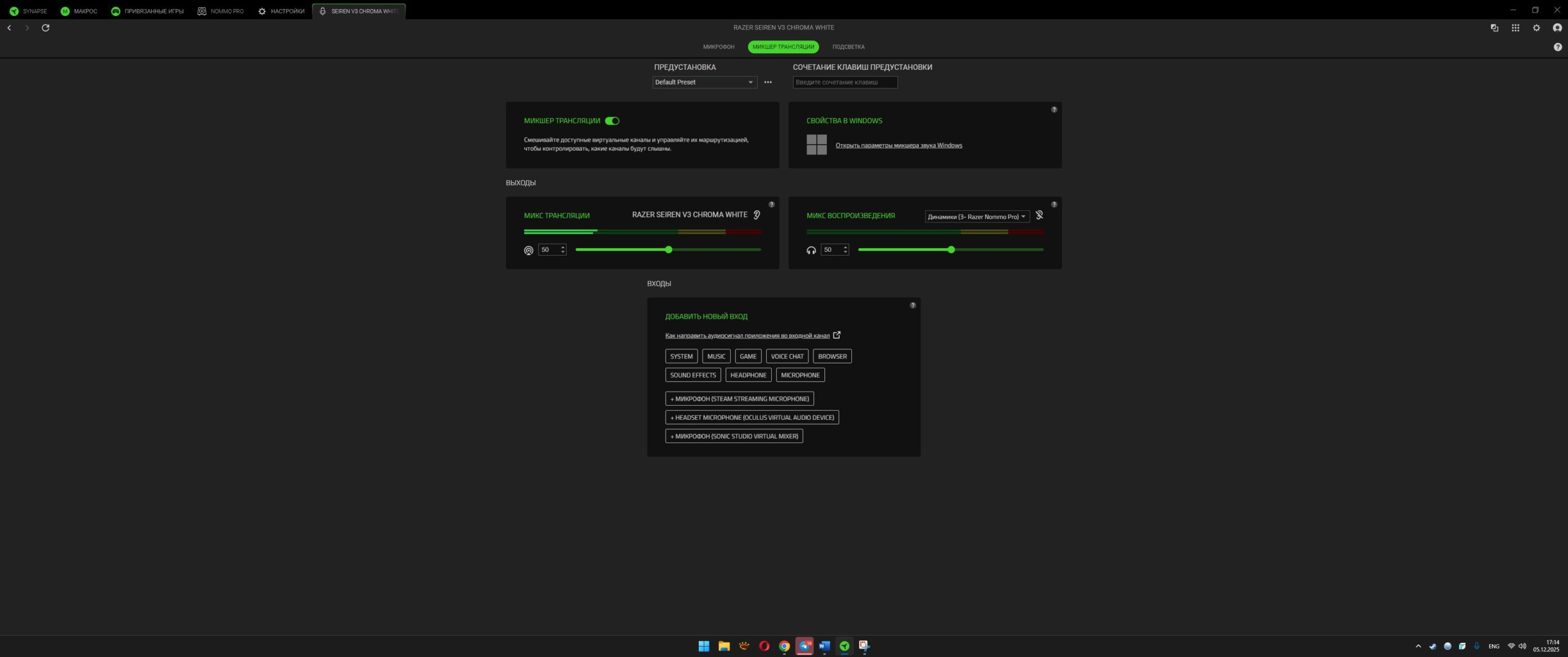The height and width of the screenshot is (657, 1568).
Task: Add the Voice Chat input channel
Action: (x=787, y=357)
